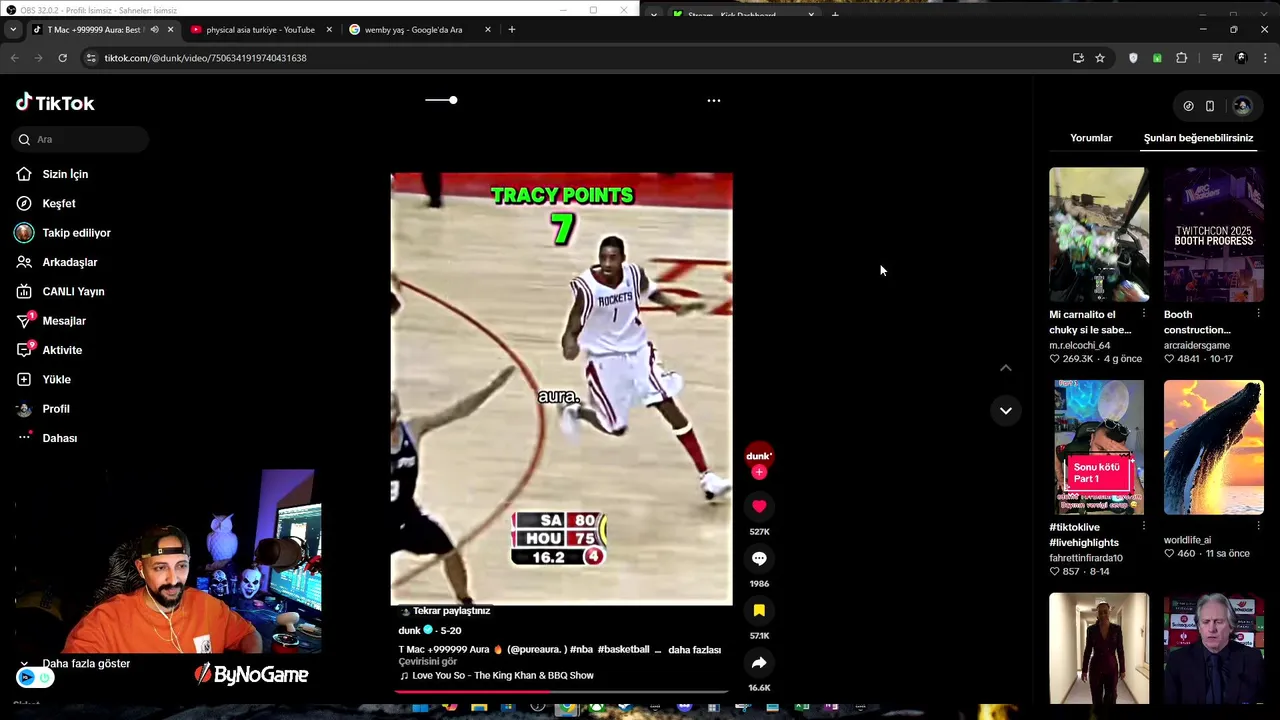Open the Keşfet explore page
The width and height of the screenshot is (1280, 720).
pyautogui.click(x=58, y=203)
